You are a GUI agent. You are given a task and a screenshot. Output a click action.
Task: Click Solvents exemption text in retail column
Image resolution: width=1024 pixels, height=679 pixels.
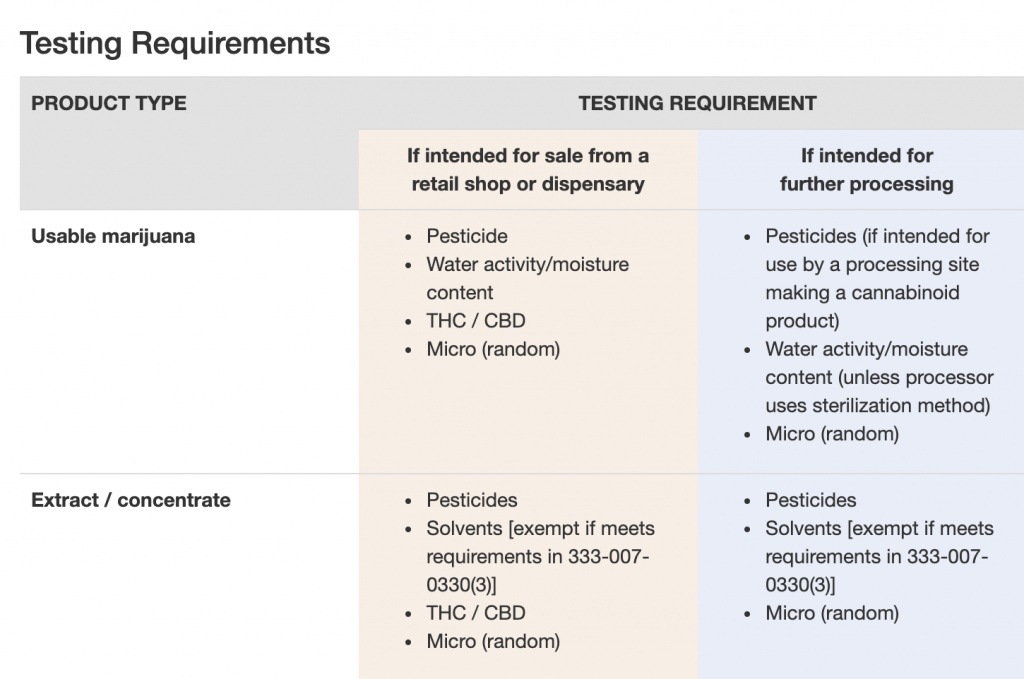tap(540, 556)
